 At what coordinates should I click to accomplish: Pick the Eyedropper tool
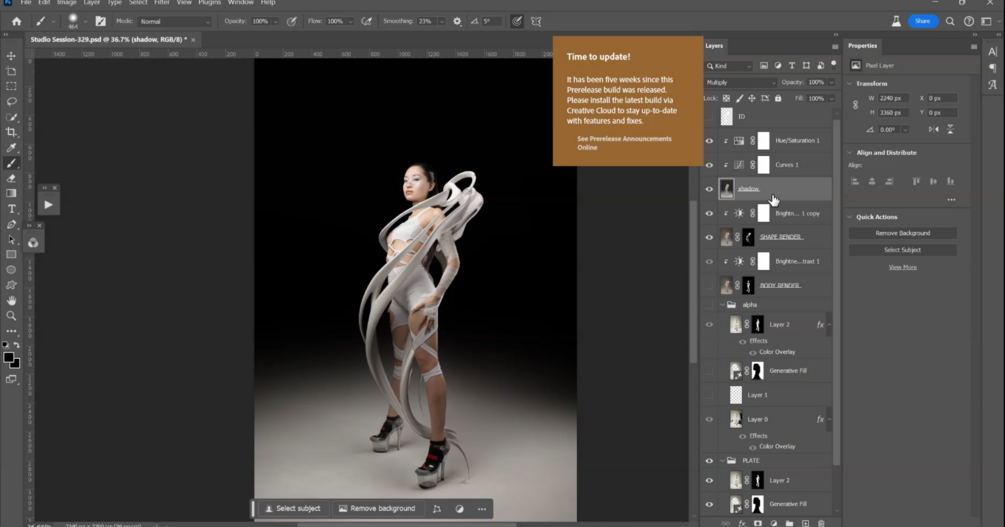pyautogui.click(x=12, y=148)
